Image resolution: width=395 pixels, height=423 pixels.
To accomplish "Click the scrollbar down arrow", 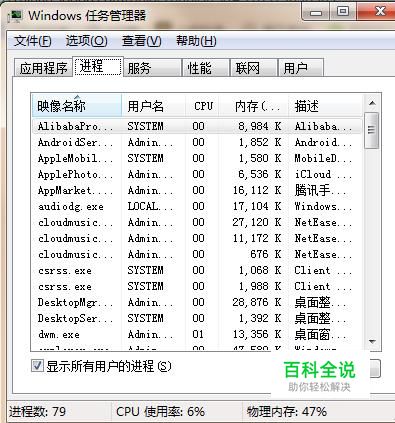I will pyautogui.click(x=372, y=341).
